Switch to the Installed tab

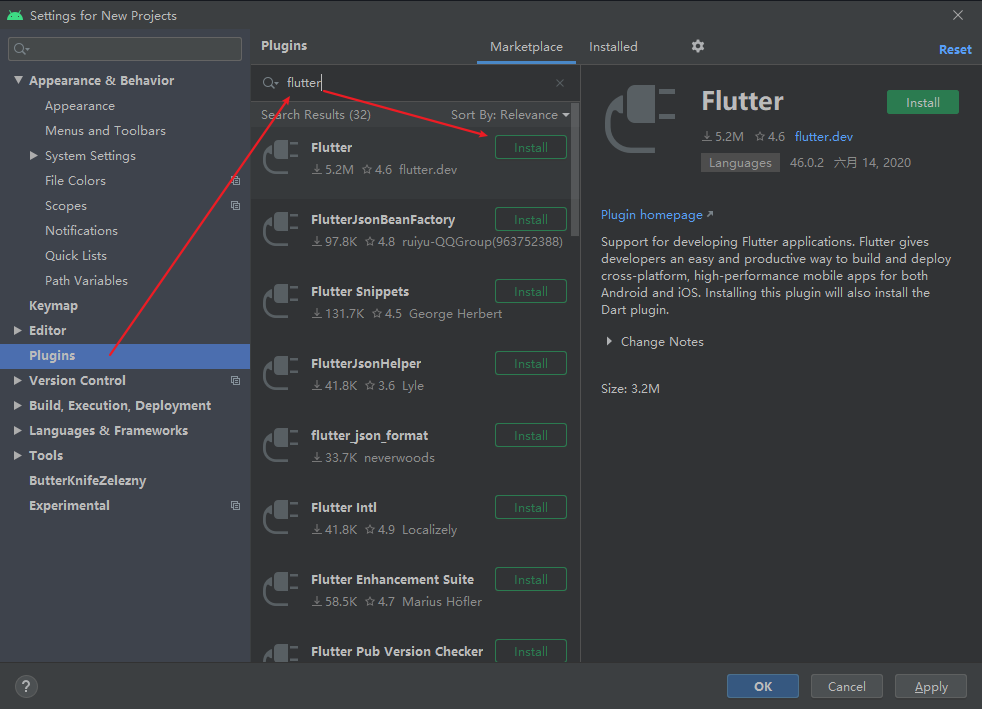point(613,47)
